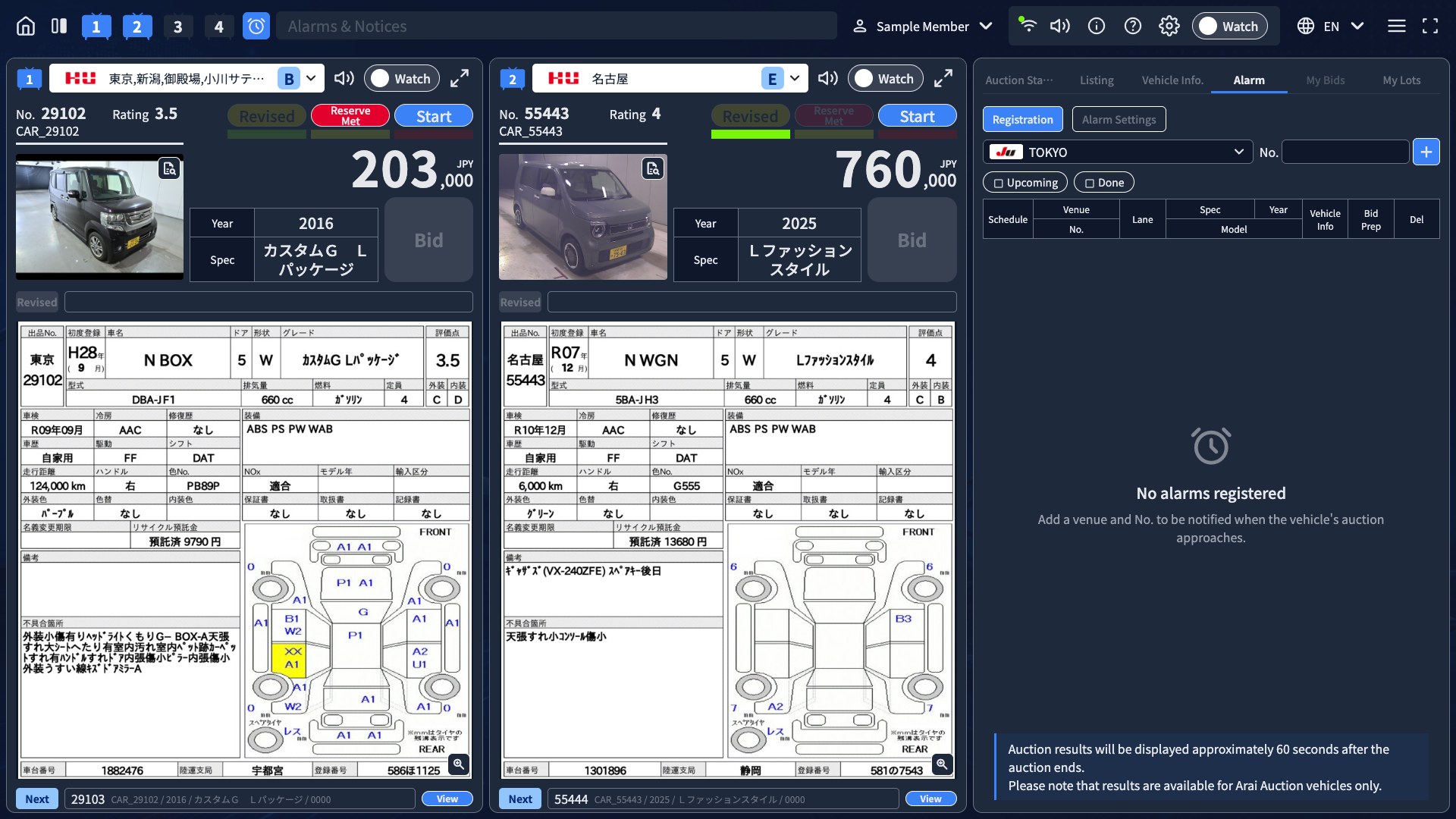Screen dimensions: 1456x819
Task: Toggle Watch switch in lane 2
Action: [x=885, y=78]
